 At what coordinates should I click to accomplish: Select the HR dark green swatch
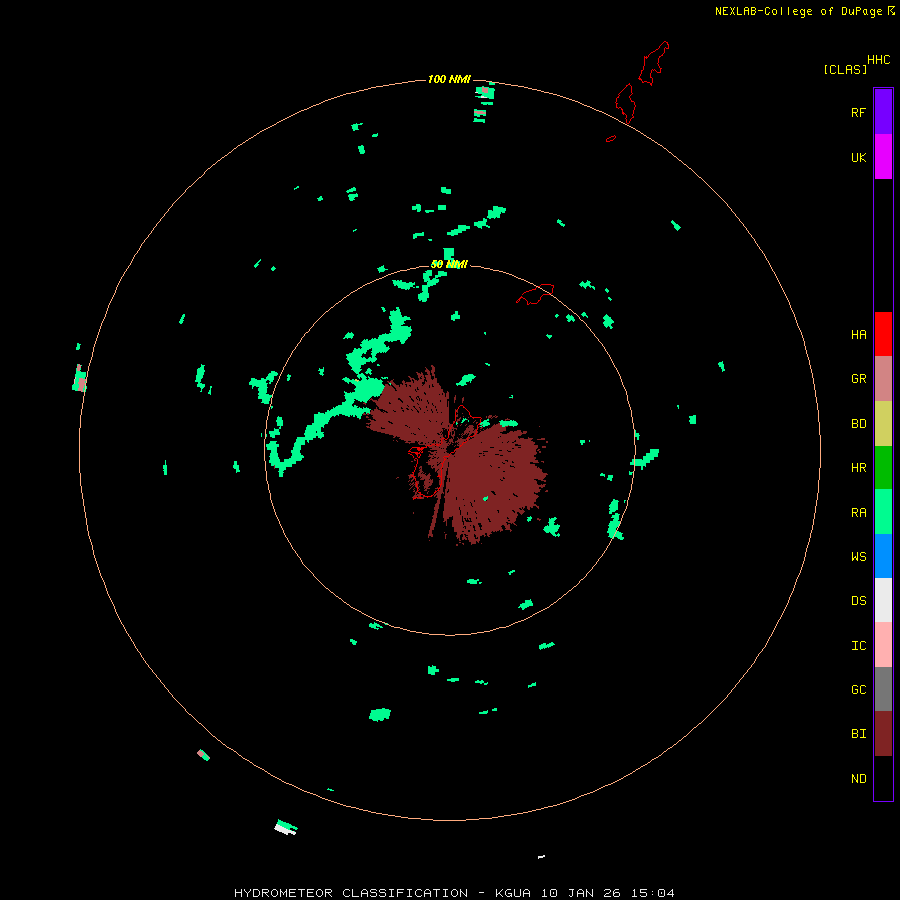[883, 468]
